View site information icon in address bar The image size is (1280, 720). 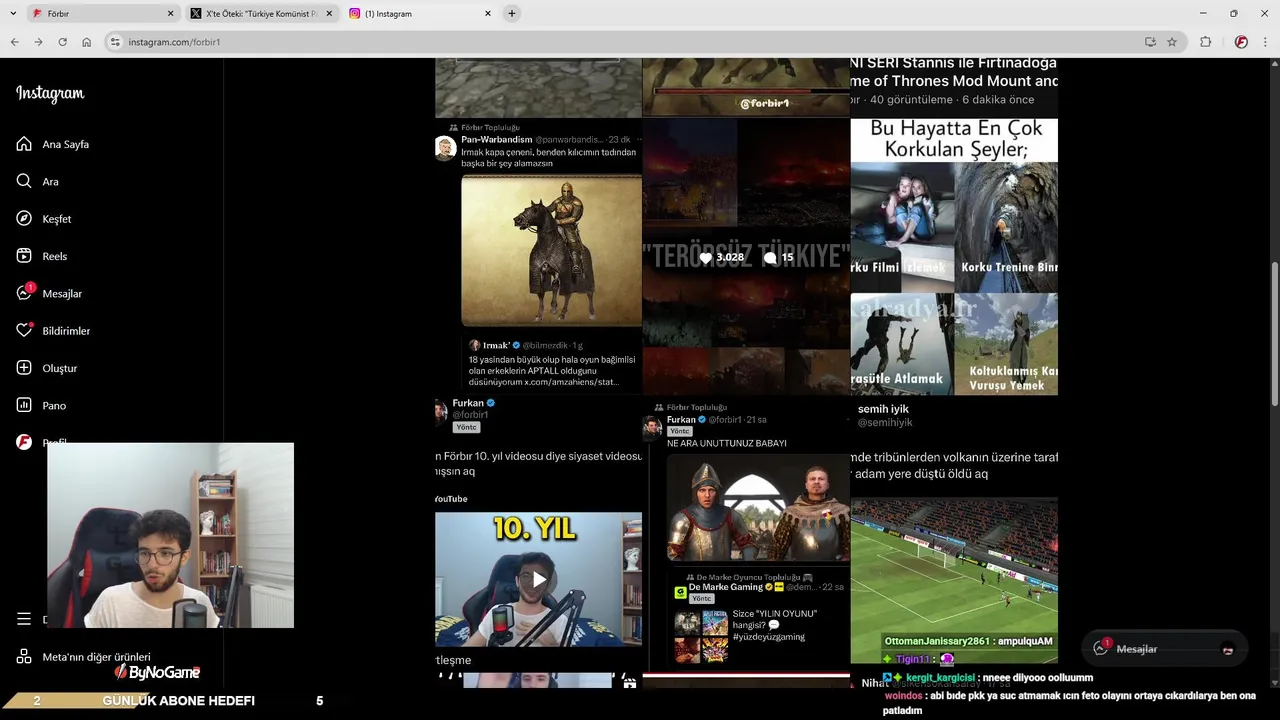pyautogui.click(x=115, y=42)
